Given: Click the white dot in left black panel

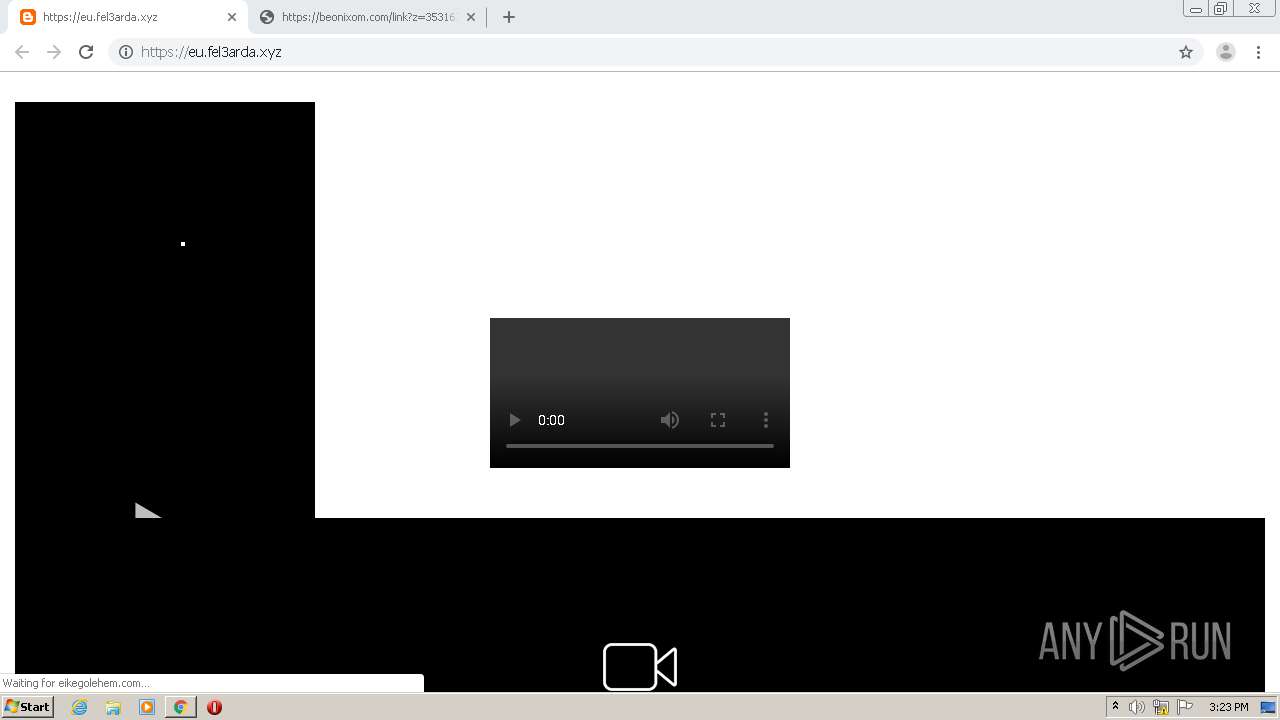Looking at the screenshot, I should coord(183,244).
